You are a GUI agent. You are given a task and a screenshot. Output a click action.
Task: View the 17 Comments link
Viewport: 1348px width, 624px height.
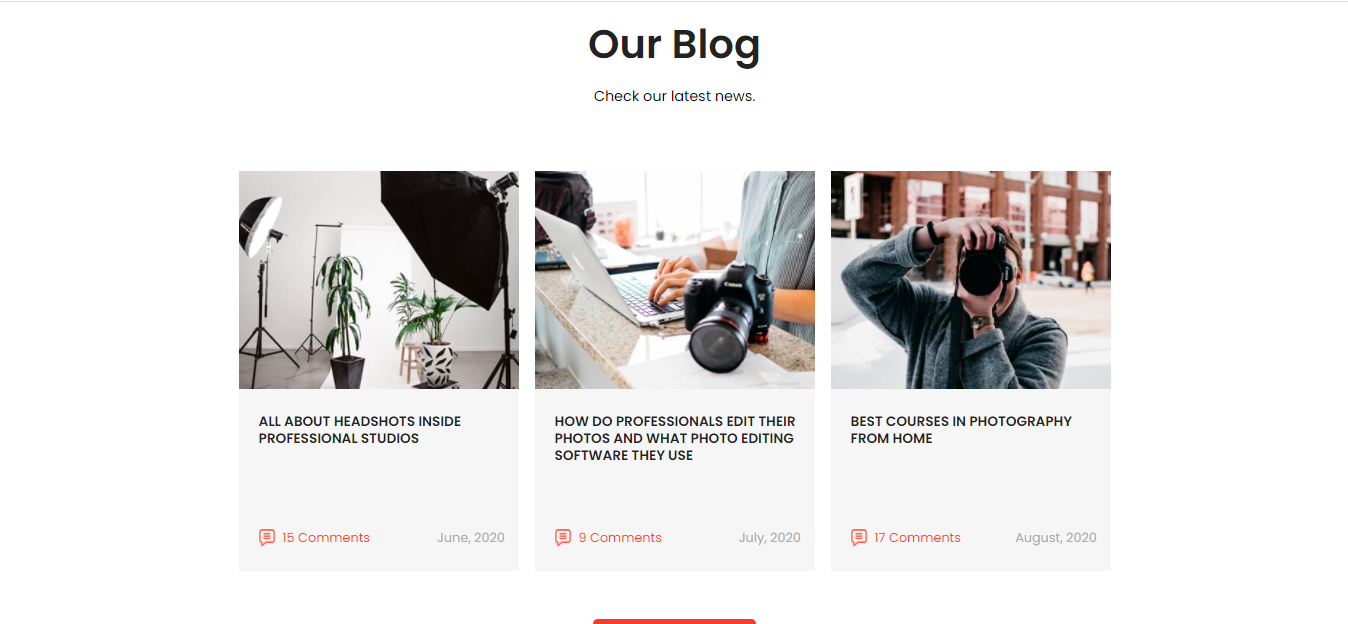tap(917, 538)
